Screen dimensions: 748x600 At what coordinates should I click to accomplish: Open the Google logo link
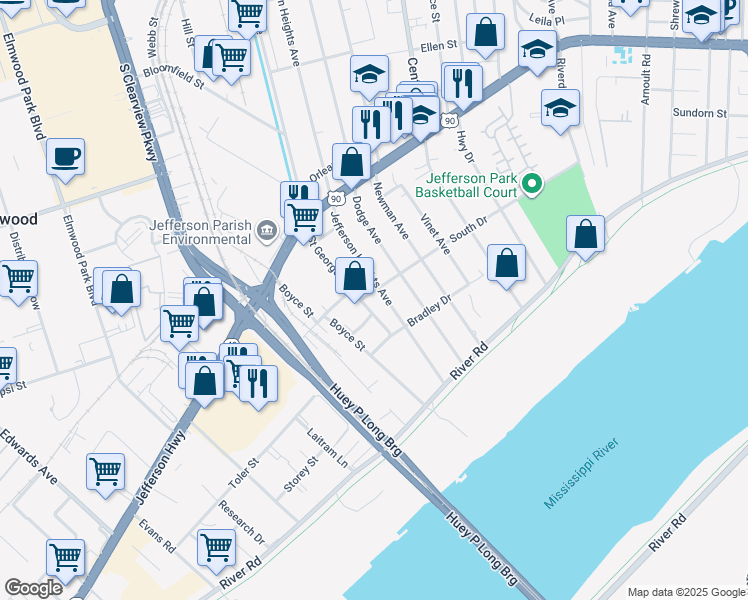coord(33,589)
